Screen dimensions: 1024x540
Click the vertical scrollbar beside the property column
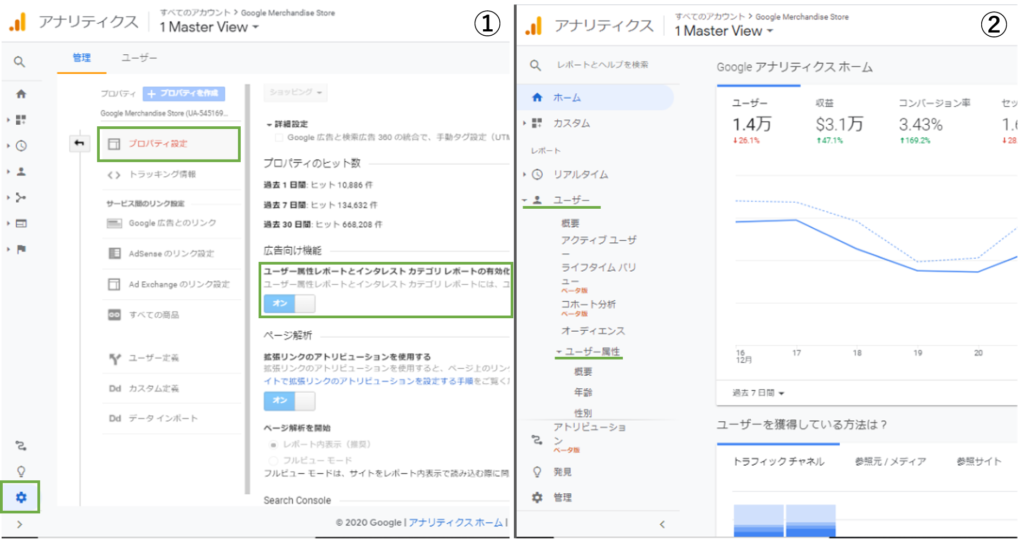pyautogui.click(x=248, y=287)
